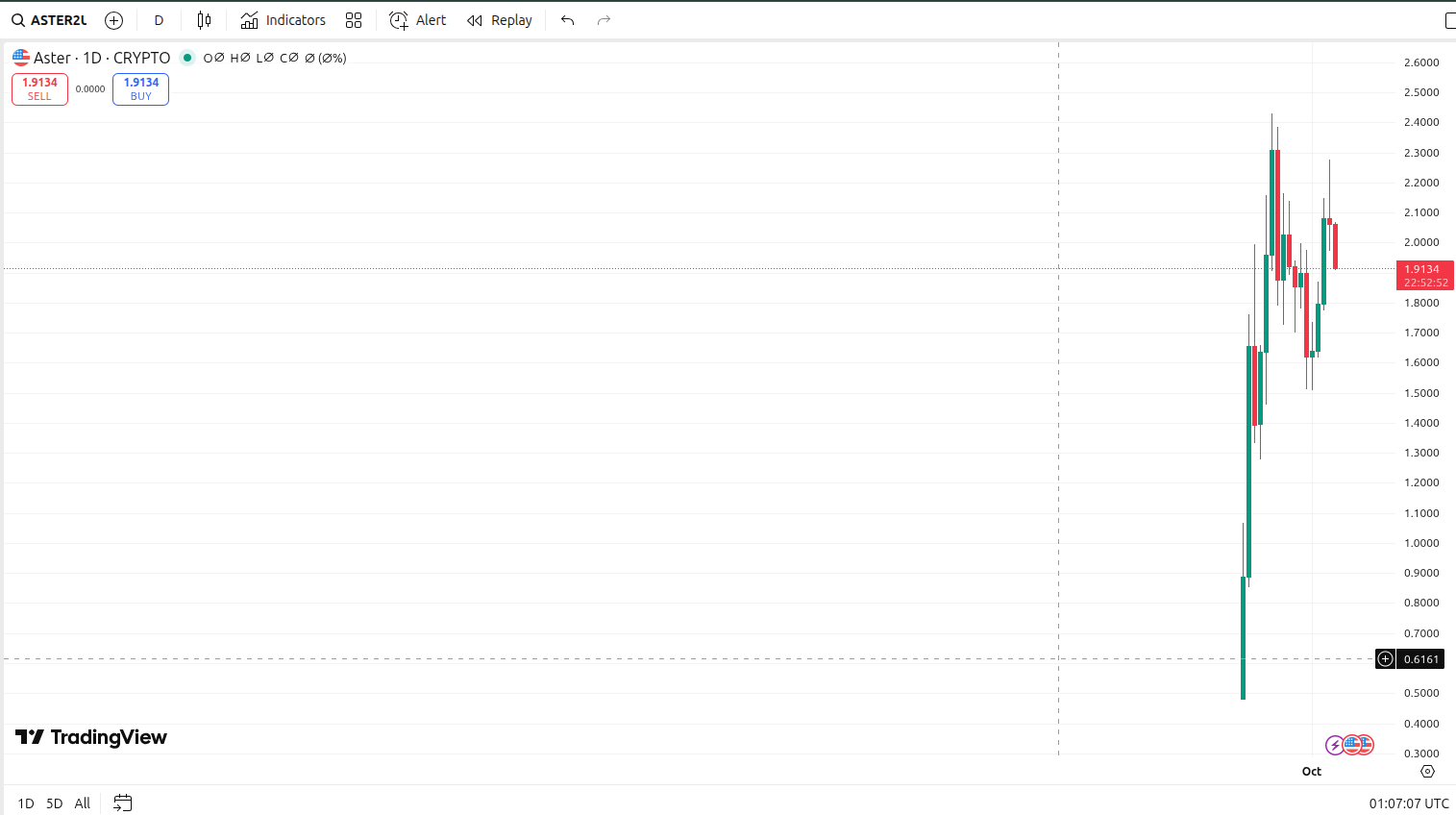Create a new Alert
Viewport: 1456px width, 815px height.
click(x=418, y=20)
